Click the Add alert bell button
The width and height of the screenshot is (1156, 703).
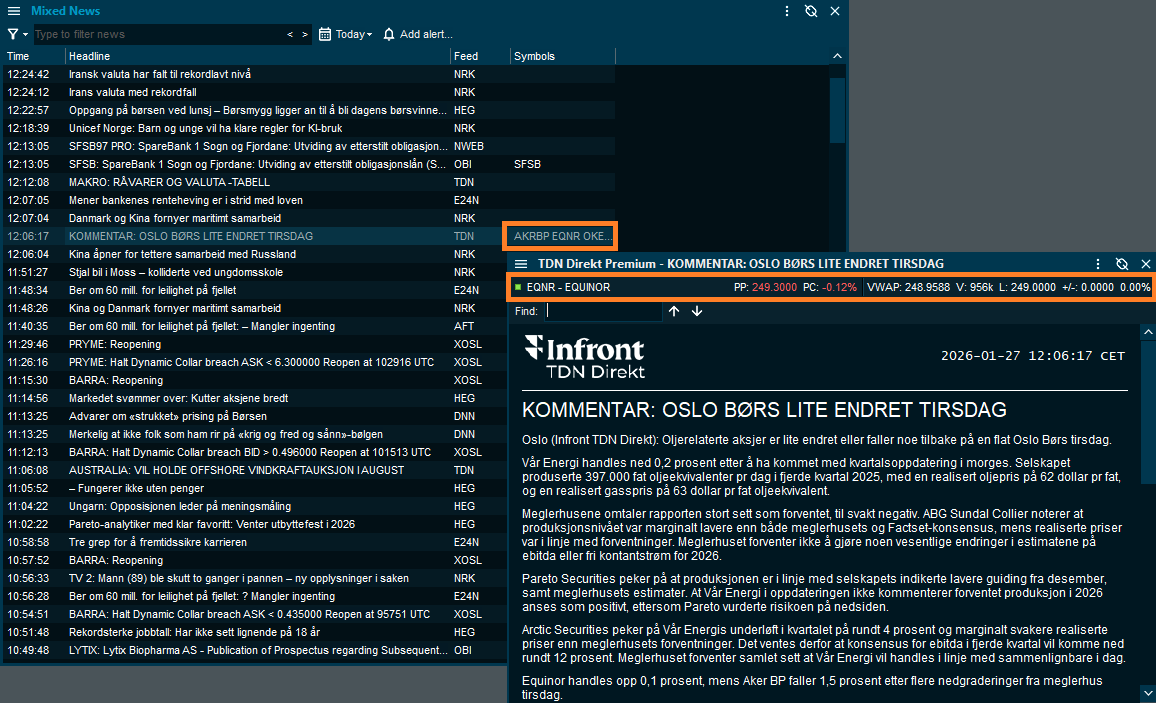(x=418, y=34)
